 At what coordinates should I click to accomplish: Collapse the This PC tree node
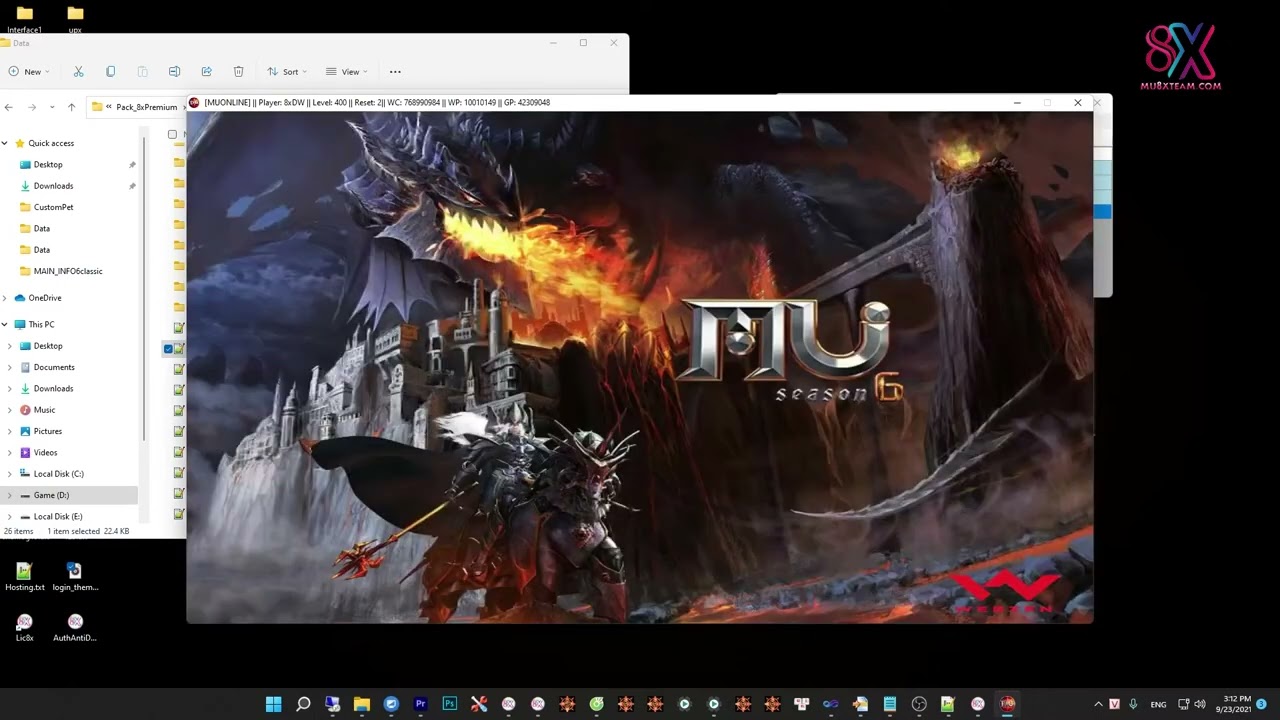click(x=5, y=324)
